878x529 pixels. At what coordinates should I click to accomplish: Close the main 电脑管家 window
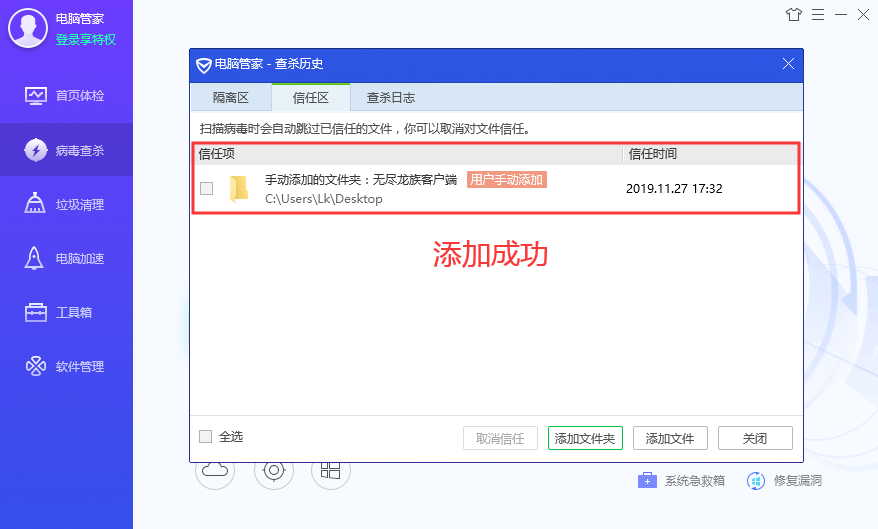tap(863, 15)
